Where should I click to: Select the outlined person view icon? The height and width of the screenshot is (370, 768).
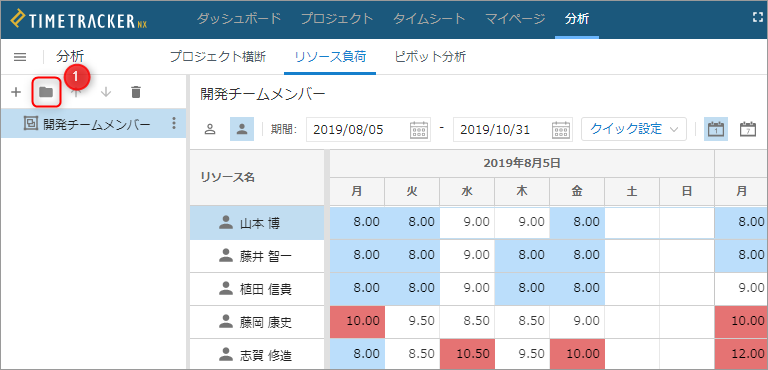210,129
